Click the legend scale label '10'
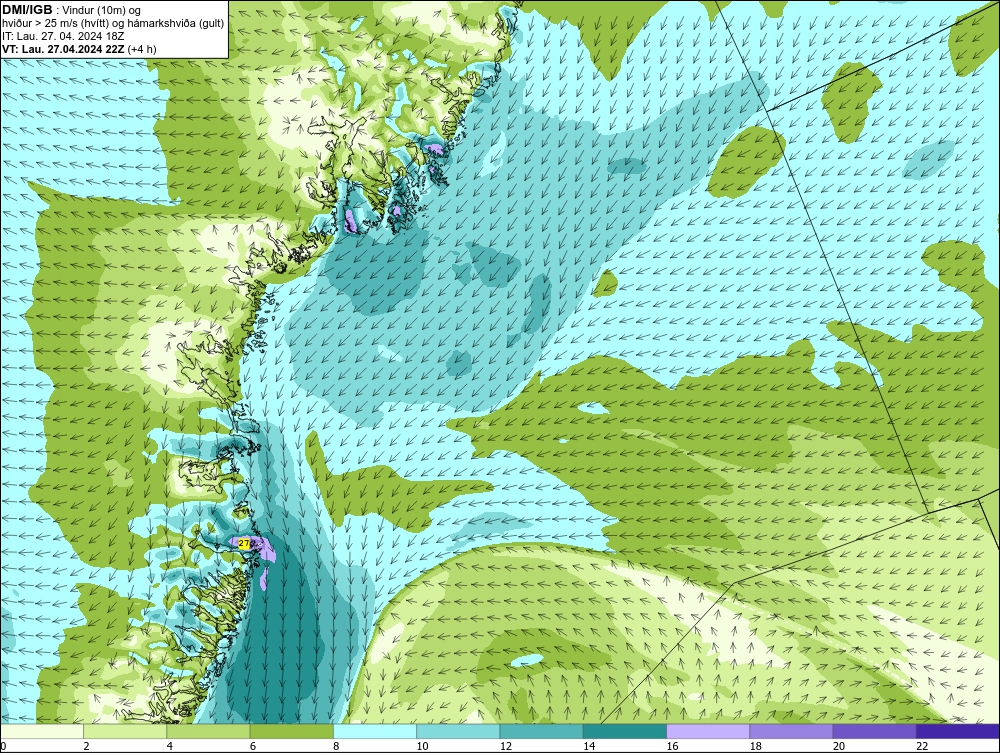1000x753 pixels. coord(423,747)
